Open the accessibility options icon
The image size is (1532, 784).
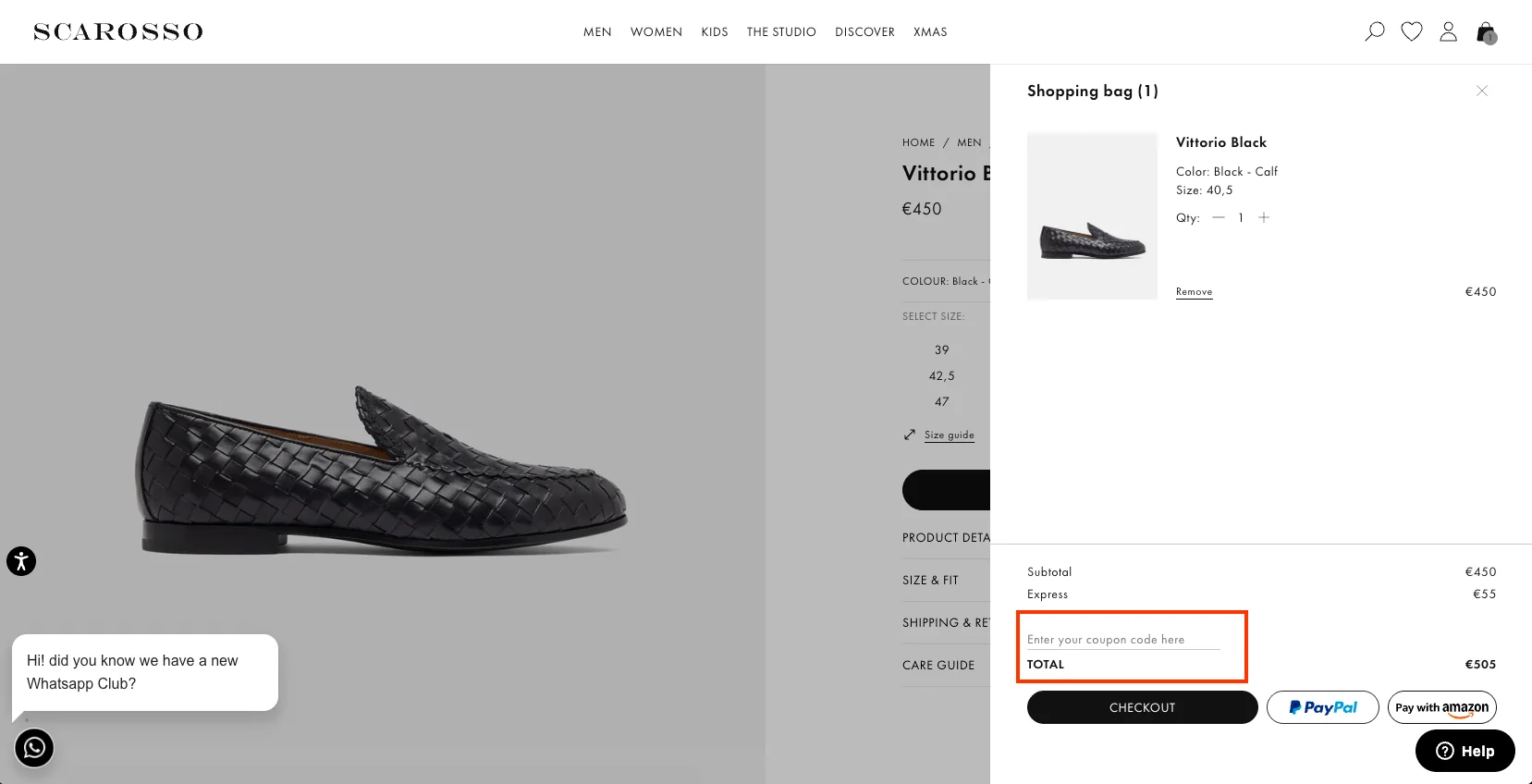tap(21, 561)
